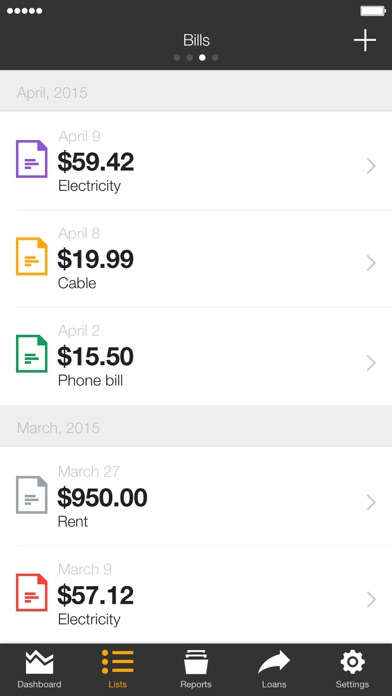Image resolution: width=392 pixels, height=696 pixels.
Task: Expand the $950.00 Rent bill chevron
Action: coord(371,502)
